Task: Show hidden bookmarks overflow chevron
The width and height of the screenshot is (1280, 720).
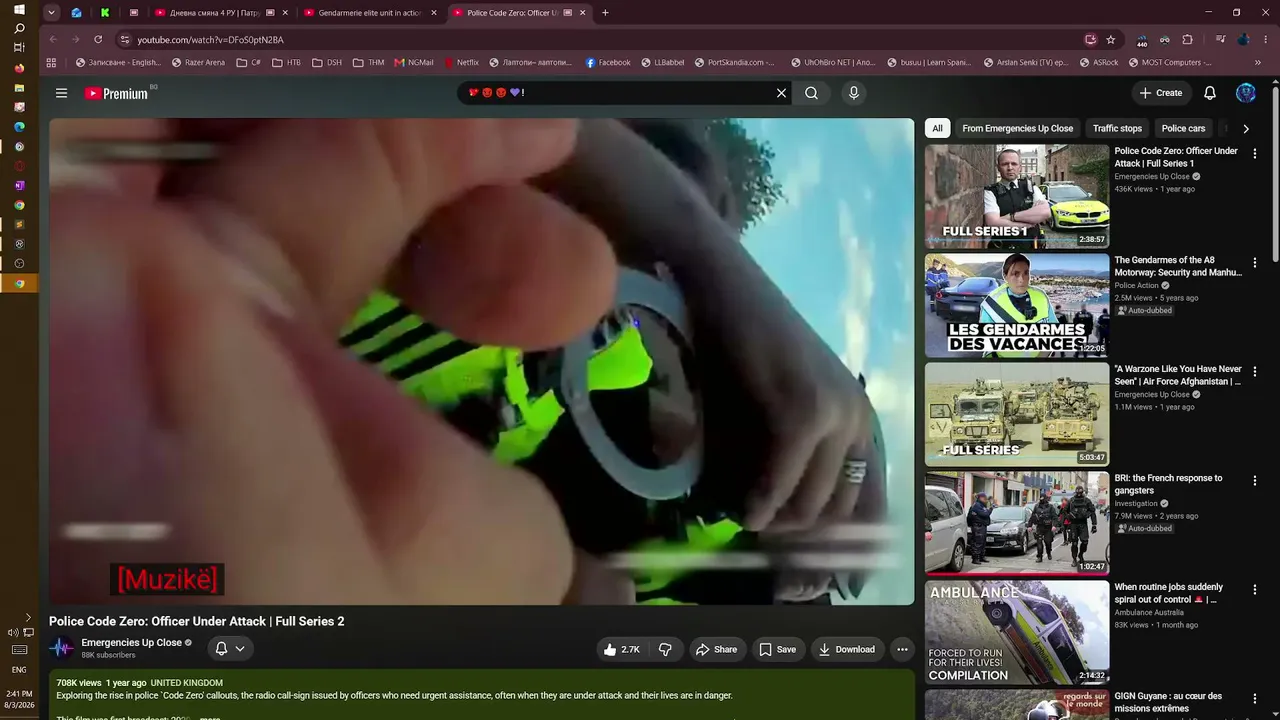Action: pyautogui.click(x=1257, y=62)
